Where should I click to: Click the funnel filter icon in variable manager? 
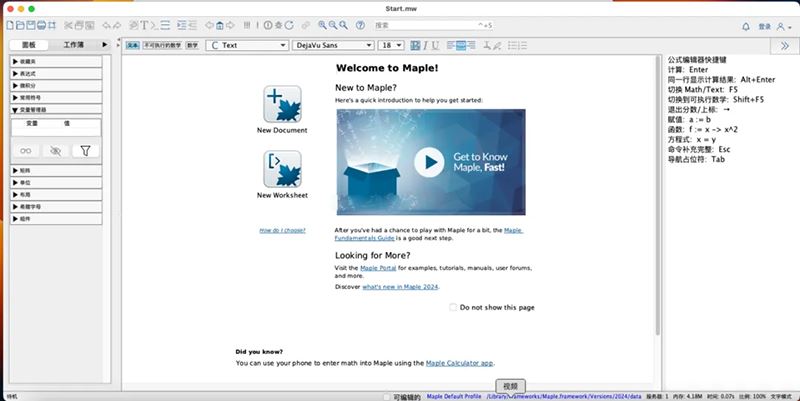85,151
